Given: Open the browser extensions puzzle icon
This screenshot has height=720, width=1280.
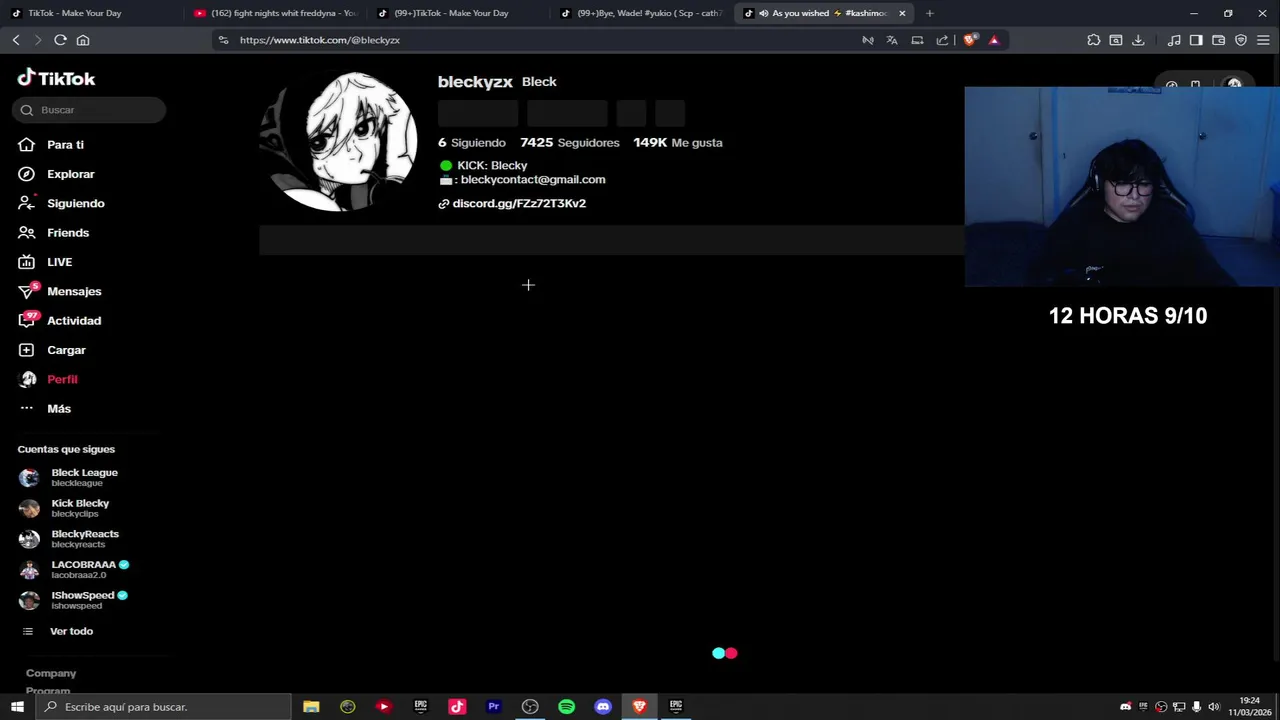Looking at the screenshot, I should pos(1093,40).
